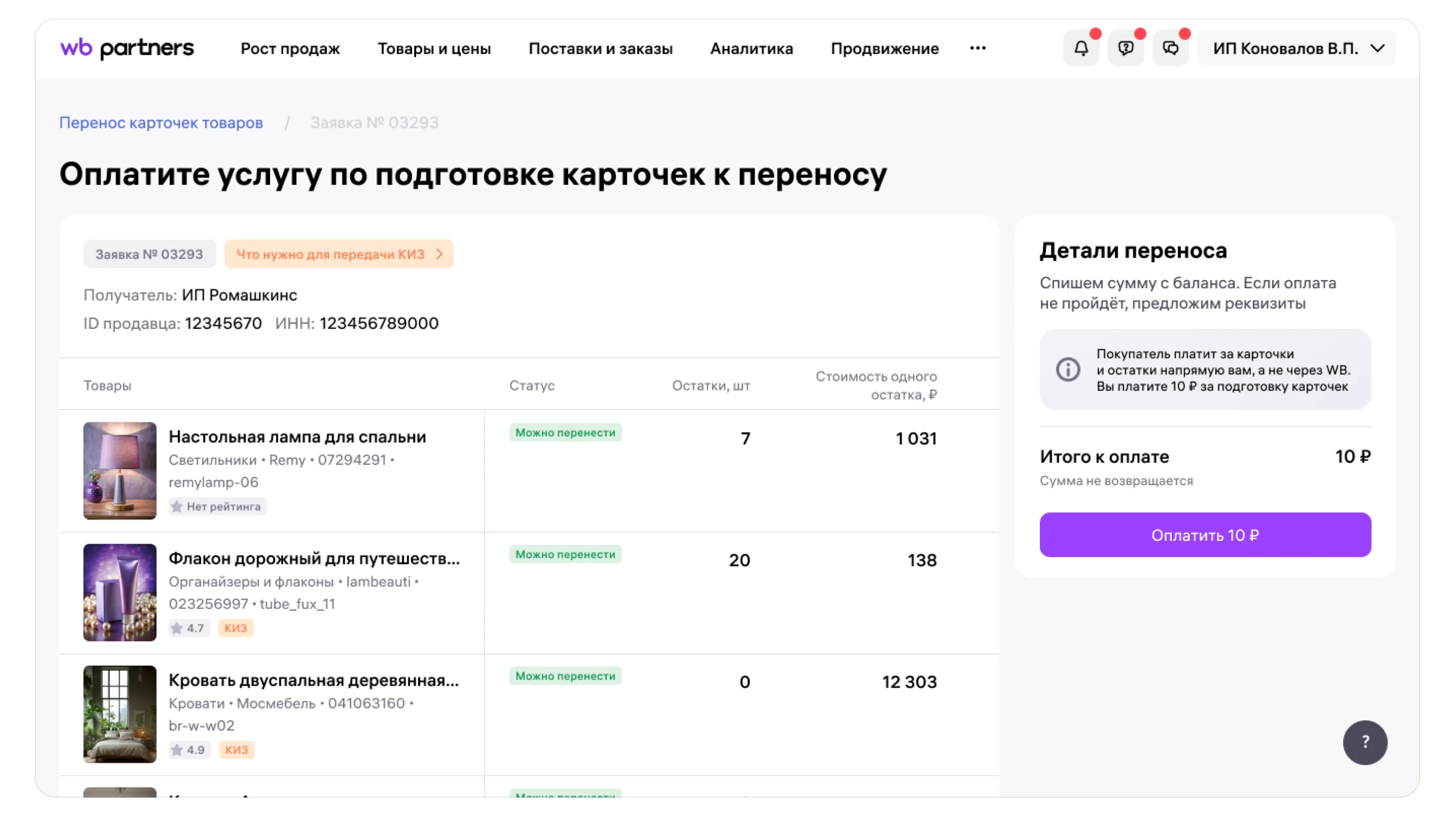Click the wb partners logo
The image size is (1456, 816).
tap(127, 49)
